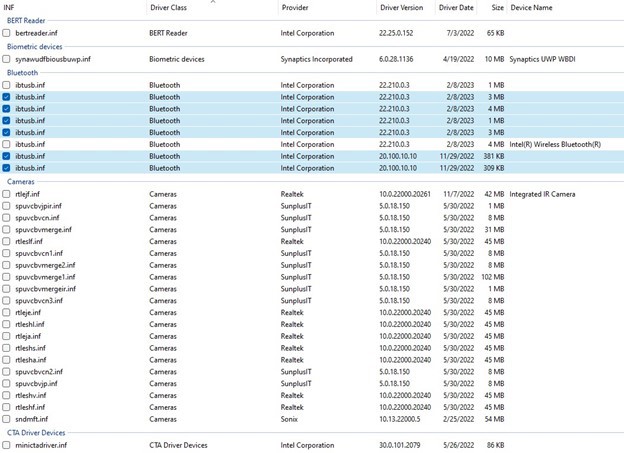This screenshot has height=453, width=624.
Task: Click the Biometric devices group header
Action: coord(34,46)
